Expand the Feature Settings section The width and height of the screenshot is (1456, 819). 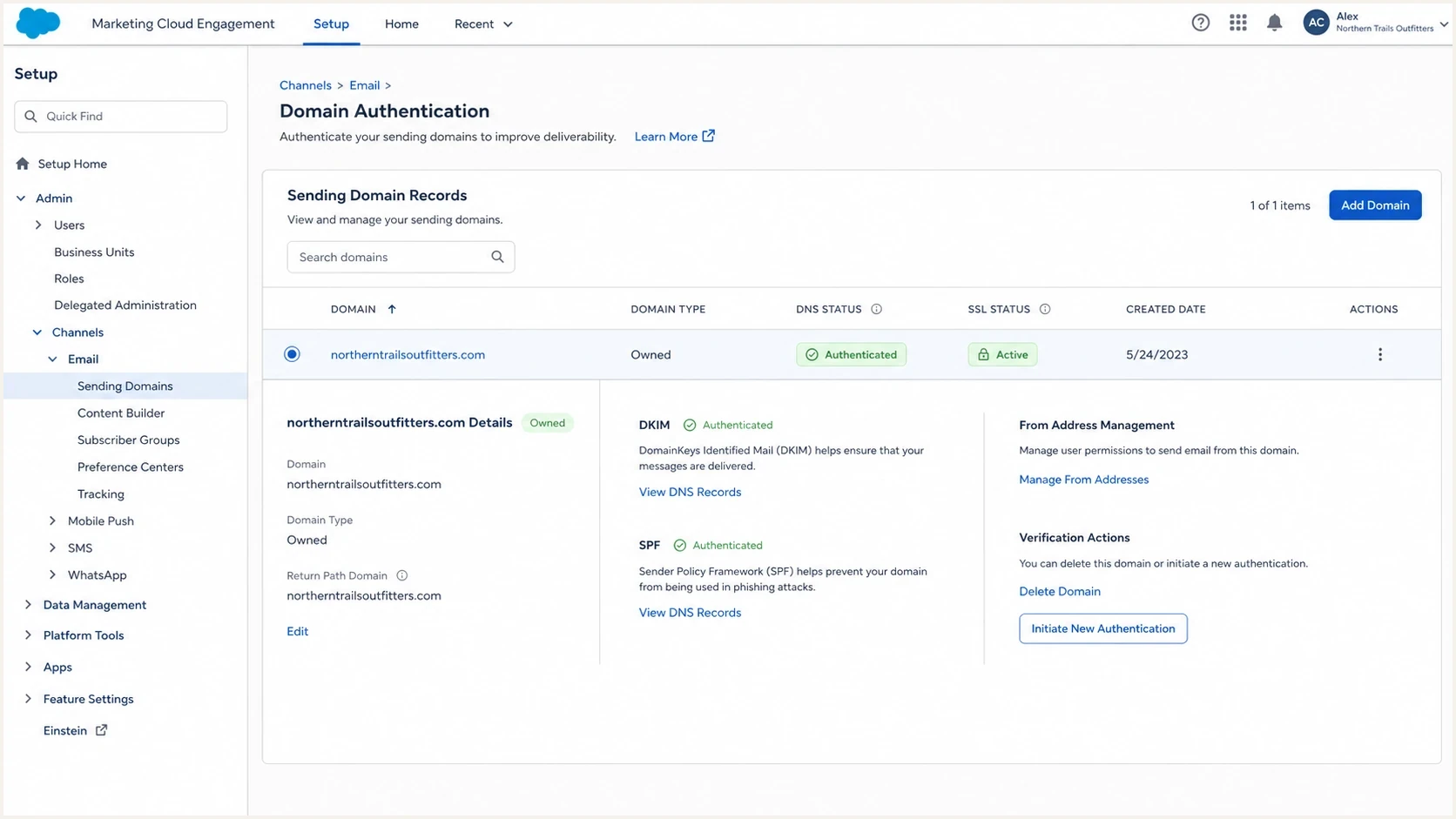tap(28, 699)
